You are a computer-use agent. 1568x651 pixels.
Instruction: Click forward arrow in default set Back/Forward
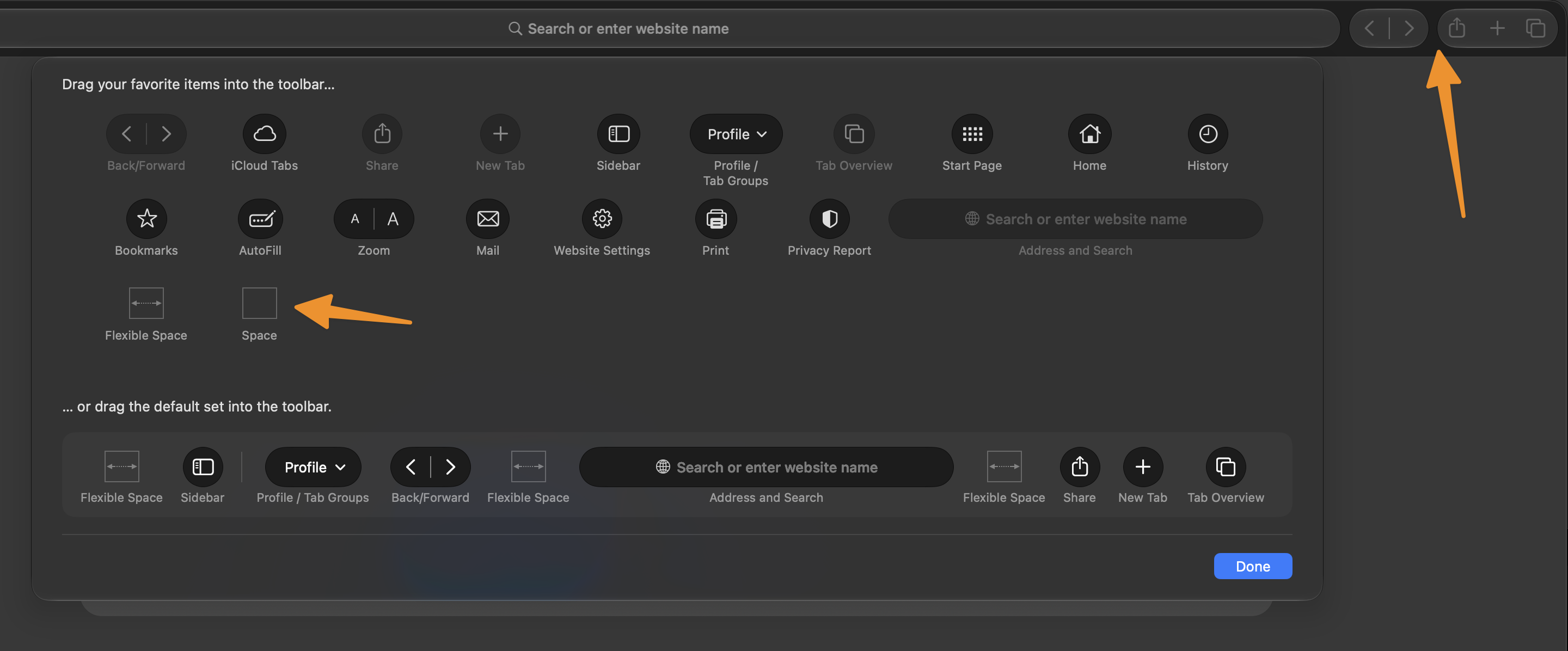[450, 466]
